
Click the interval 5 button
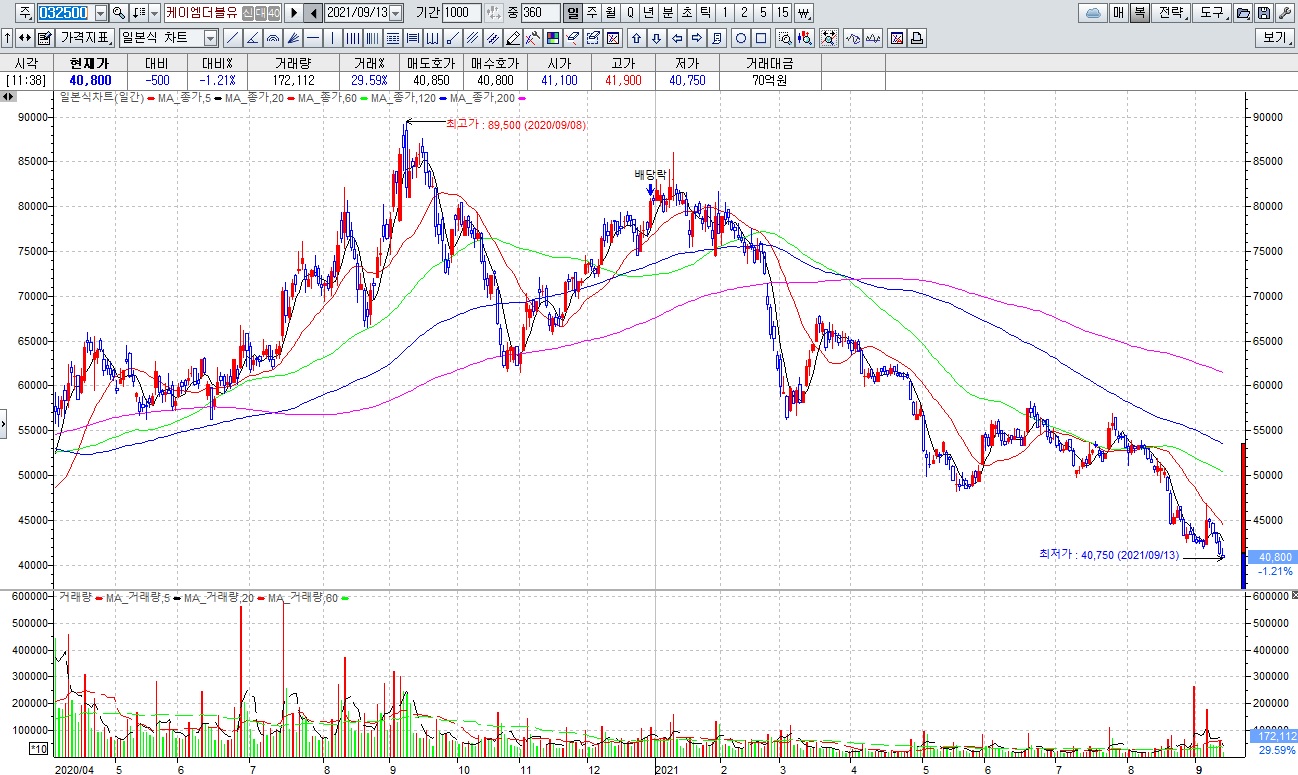coord(763,13)
